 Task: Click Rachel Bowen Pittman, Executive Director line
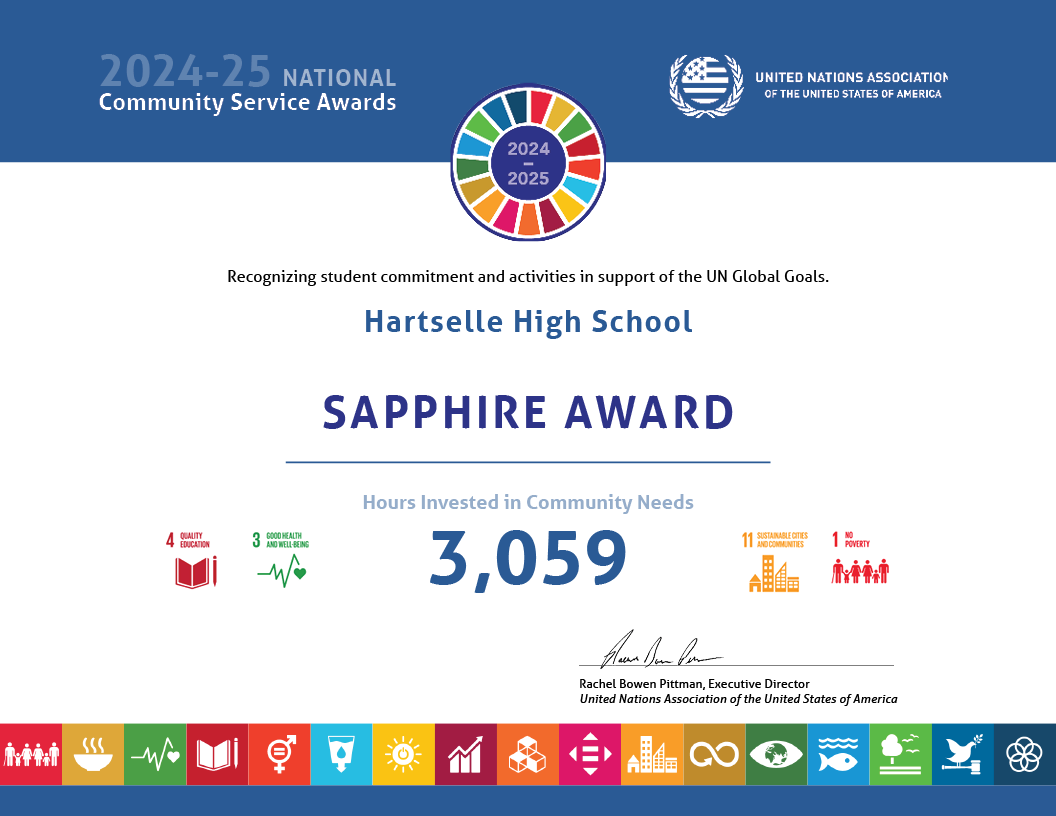tap(694, 683)
